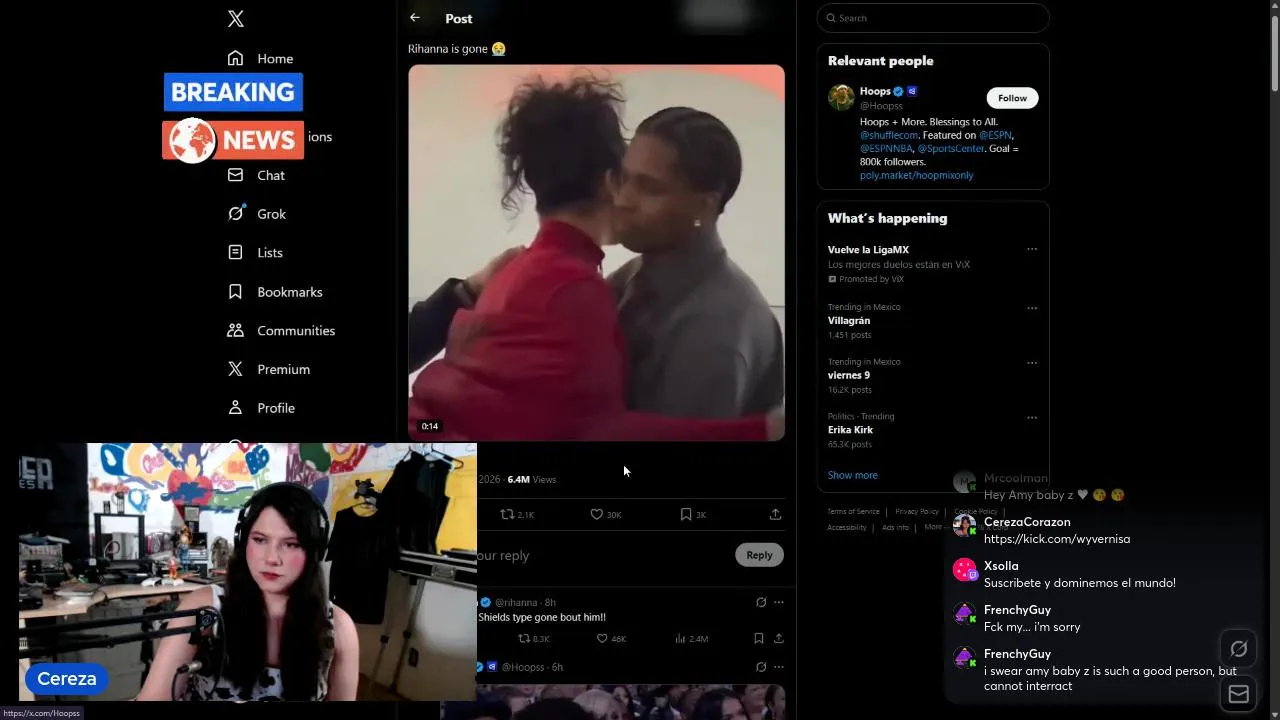Open the @SportsCenter mention link
1280x720 pixels.
(x=951, y=148)
